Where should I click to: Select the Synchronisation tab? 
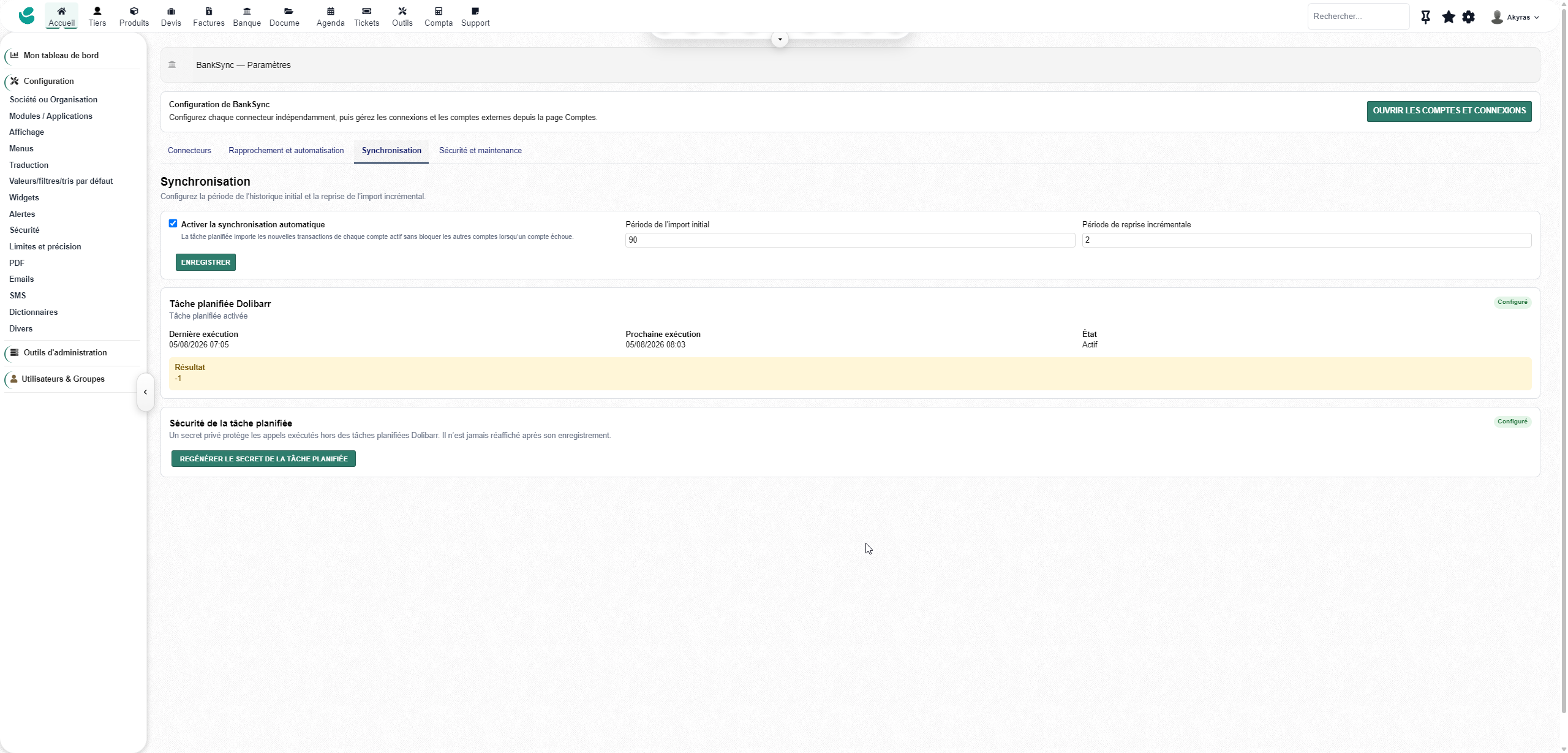pyautogui.click(x=391, y=151)
